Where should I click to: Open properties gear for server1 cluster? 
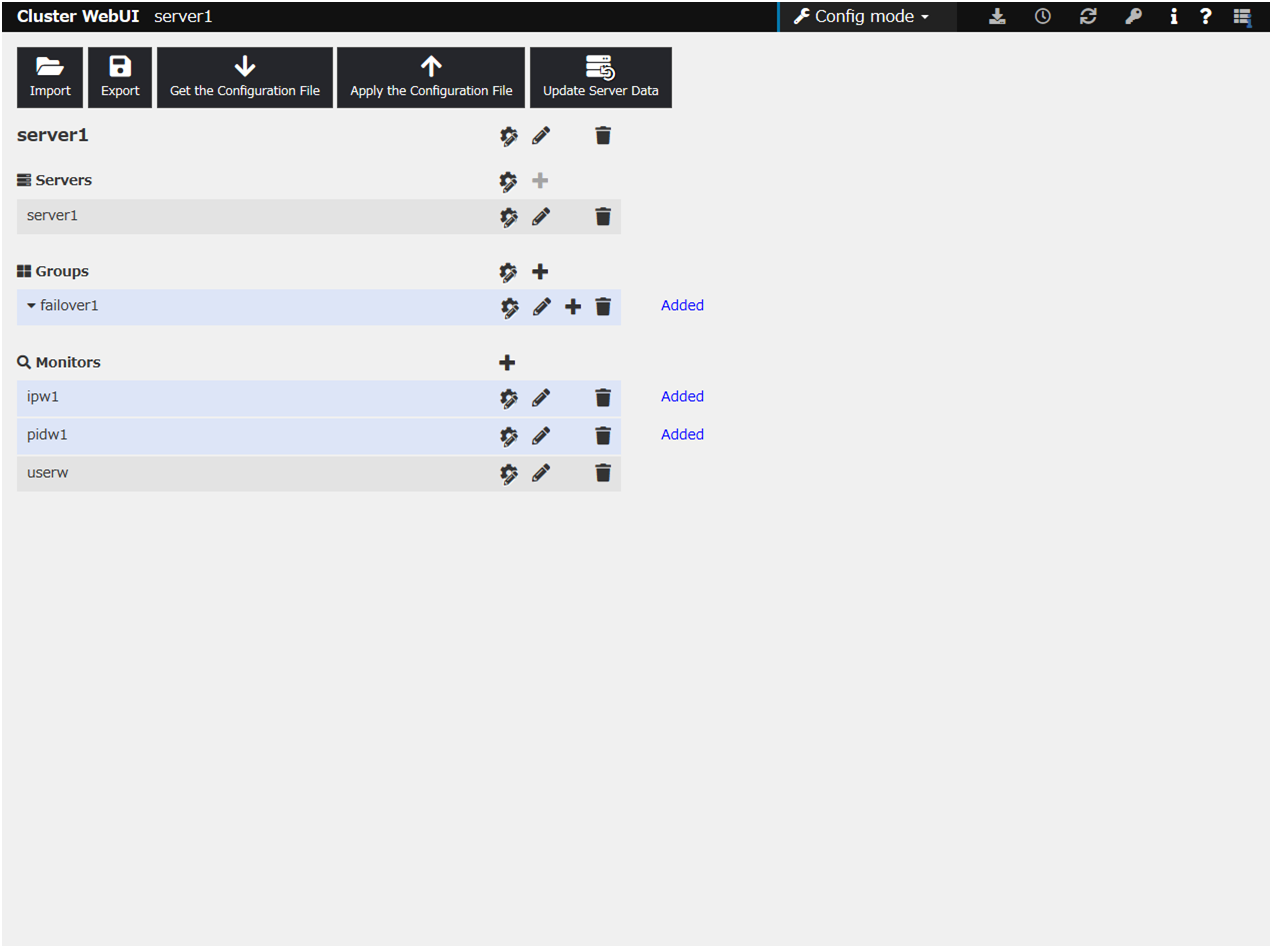pos(509,136)
